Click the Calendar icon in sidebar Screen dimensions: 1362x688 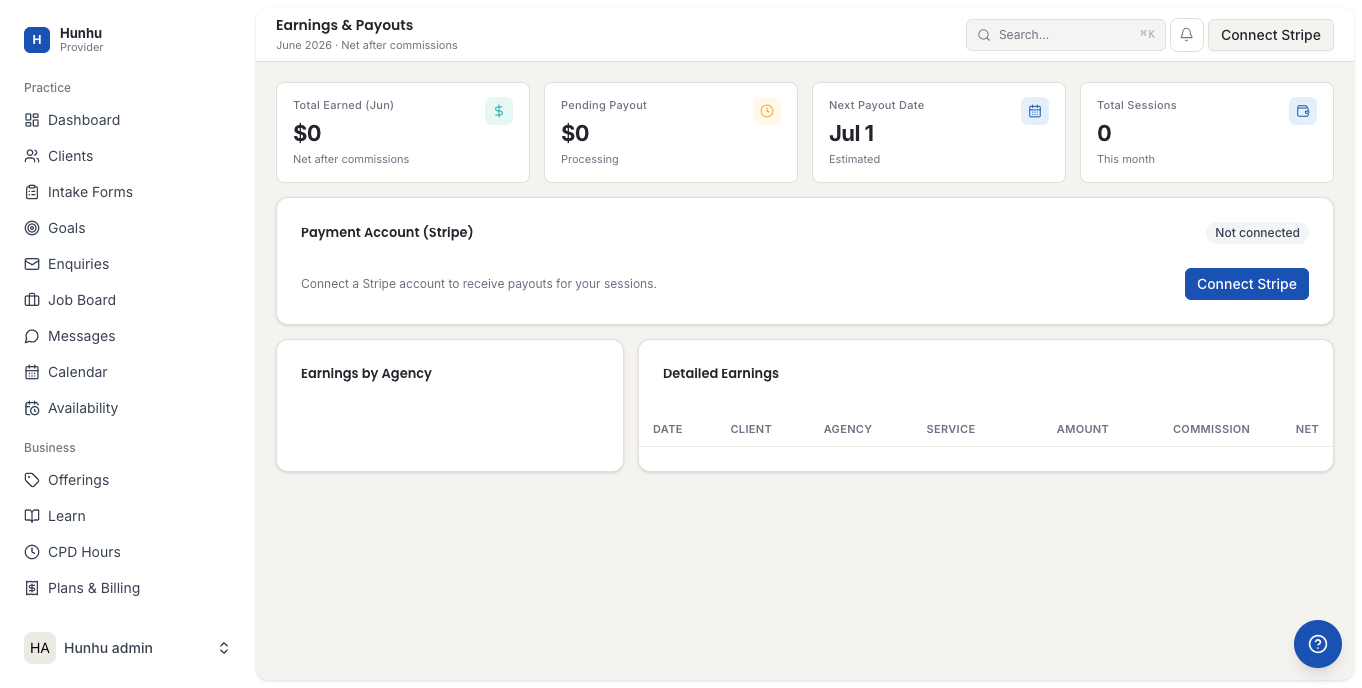[x=32, y=372]
